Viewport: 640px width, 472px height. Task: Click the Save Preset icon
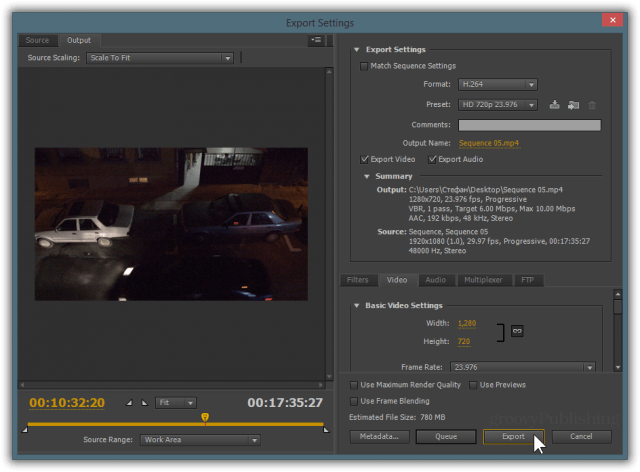click(x=554, y=105)
